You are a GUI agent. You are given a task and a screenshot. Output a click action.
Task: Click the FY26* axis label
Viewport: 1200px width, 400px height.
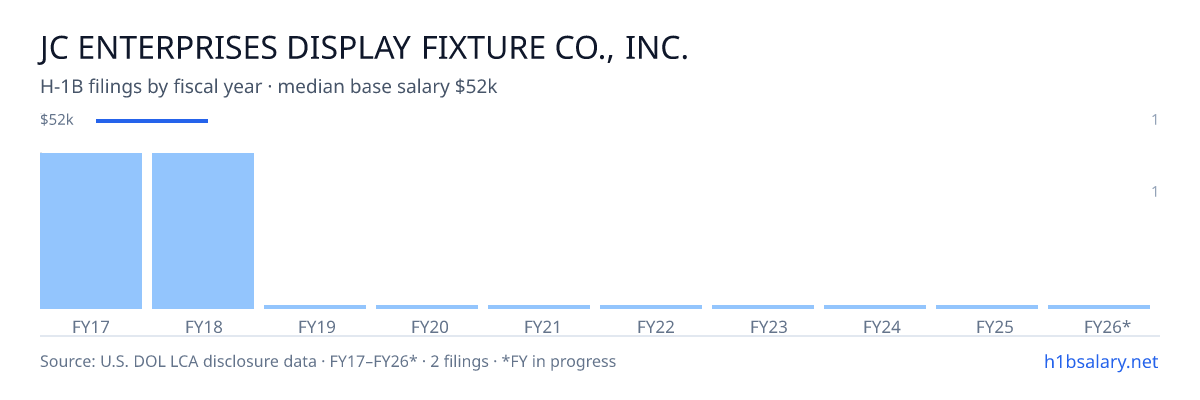(1107, 326)
